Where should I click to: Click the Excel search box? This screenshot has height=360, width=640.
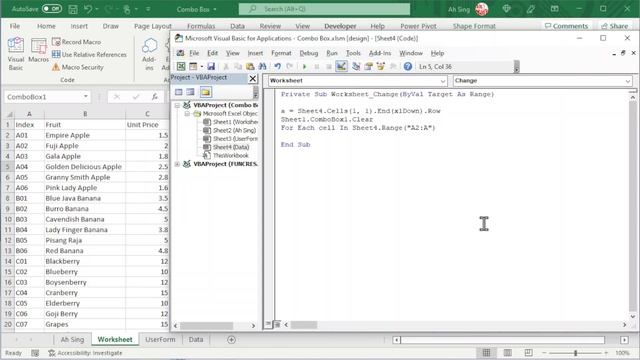pos(324,9)
